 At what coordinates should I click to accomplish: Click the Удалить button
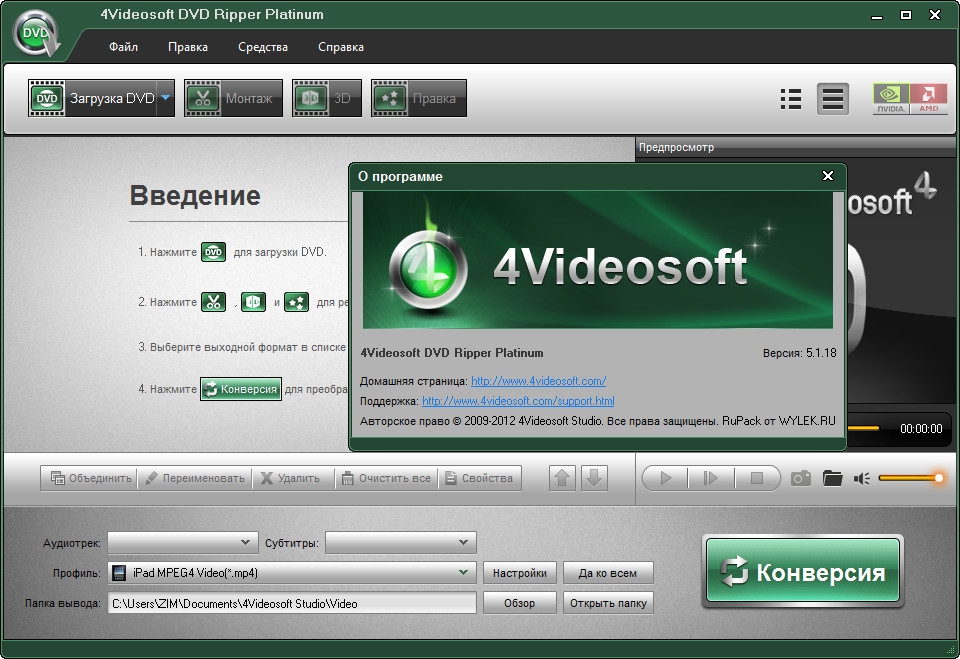[293, 478]
